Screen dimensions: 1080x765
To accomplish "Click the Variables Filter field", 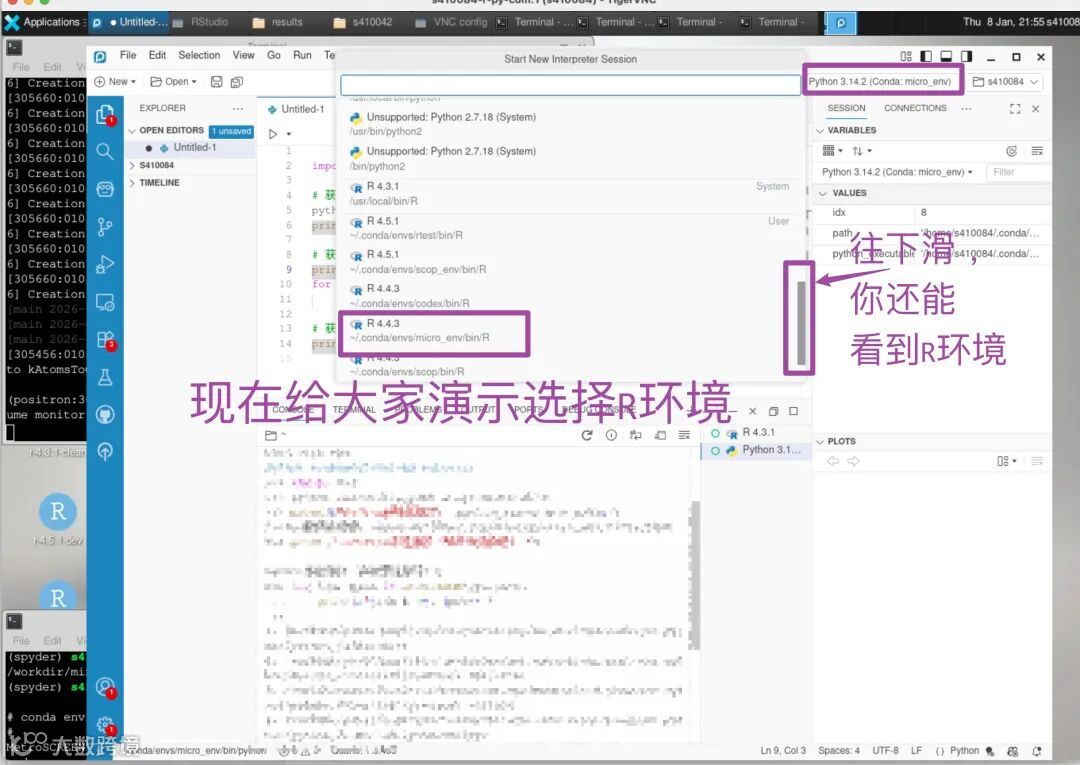I will (1018, 172).
